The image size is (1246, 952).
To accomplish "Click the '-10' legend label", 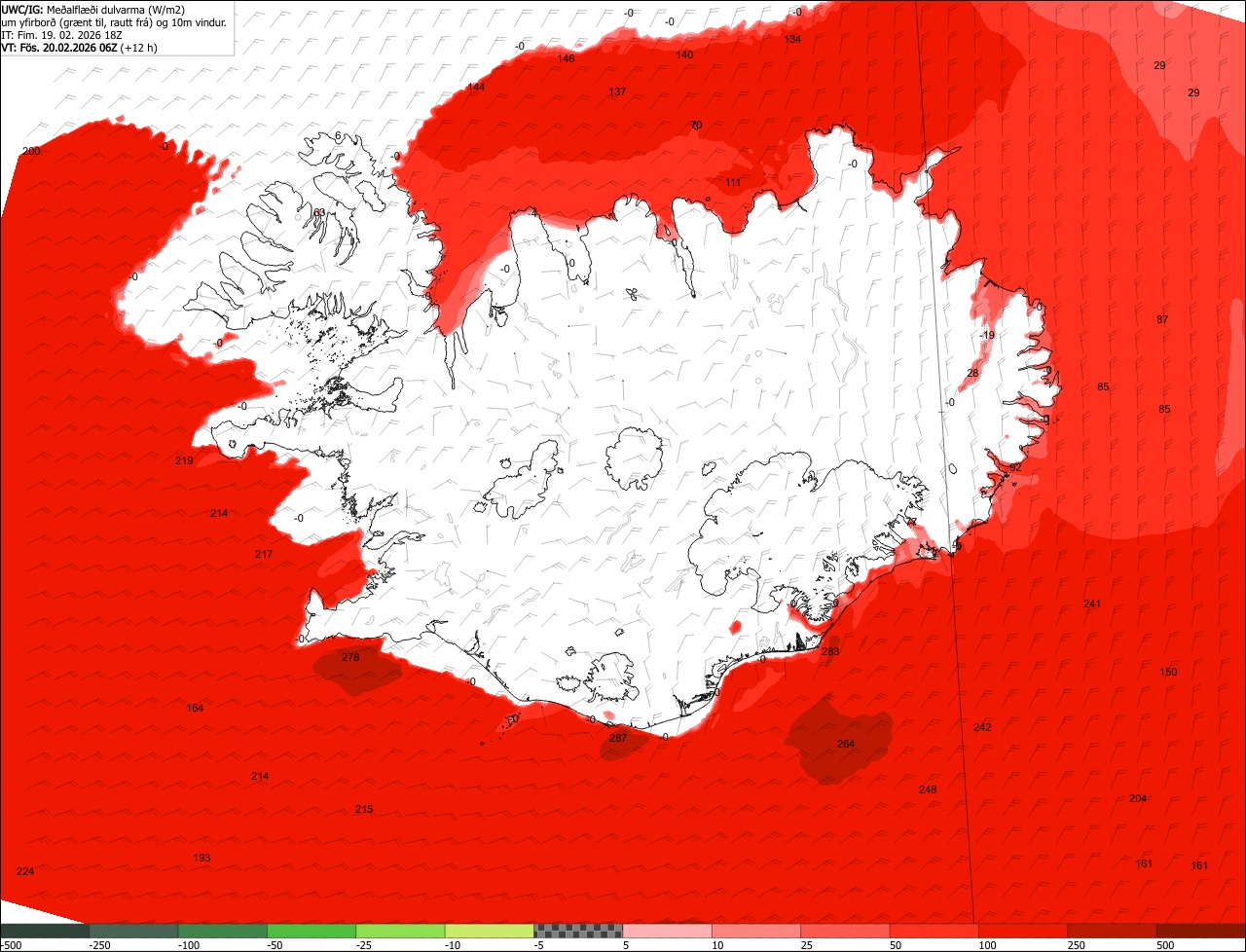I will click(455, 945).
